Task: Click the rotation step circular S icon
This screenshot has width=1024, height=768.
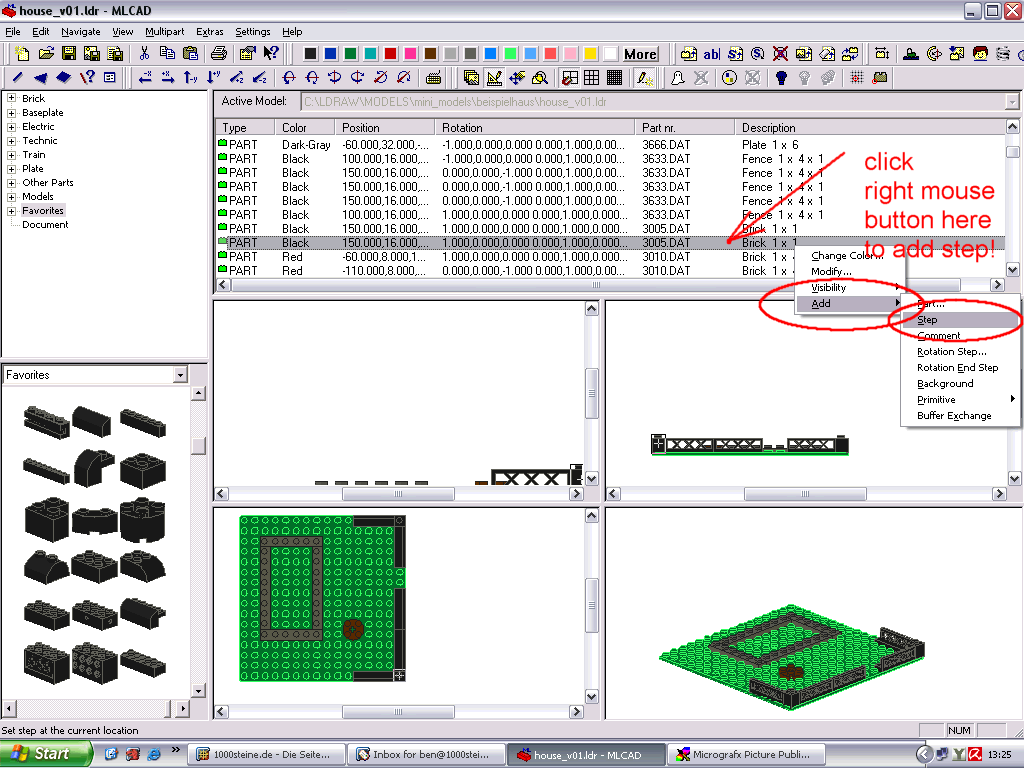Action: tap(758, 54)
